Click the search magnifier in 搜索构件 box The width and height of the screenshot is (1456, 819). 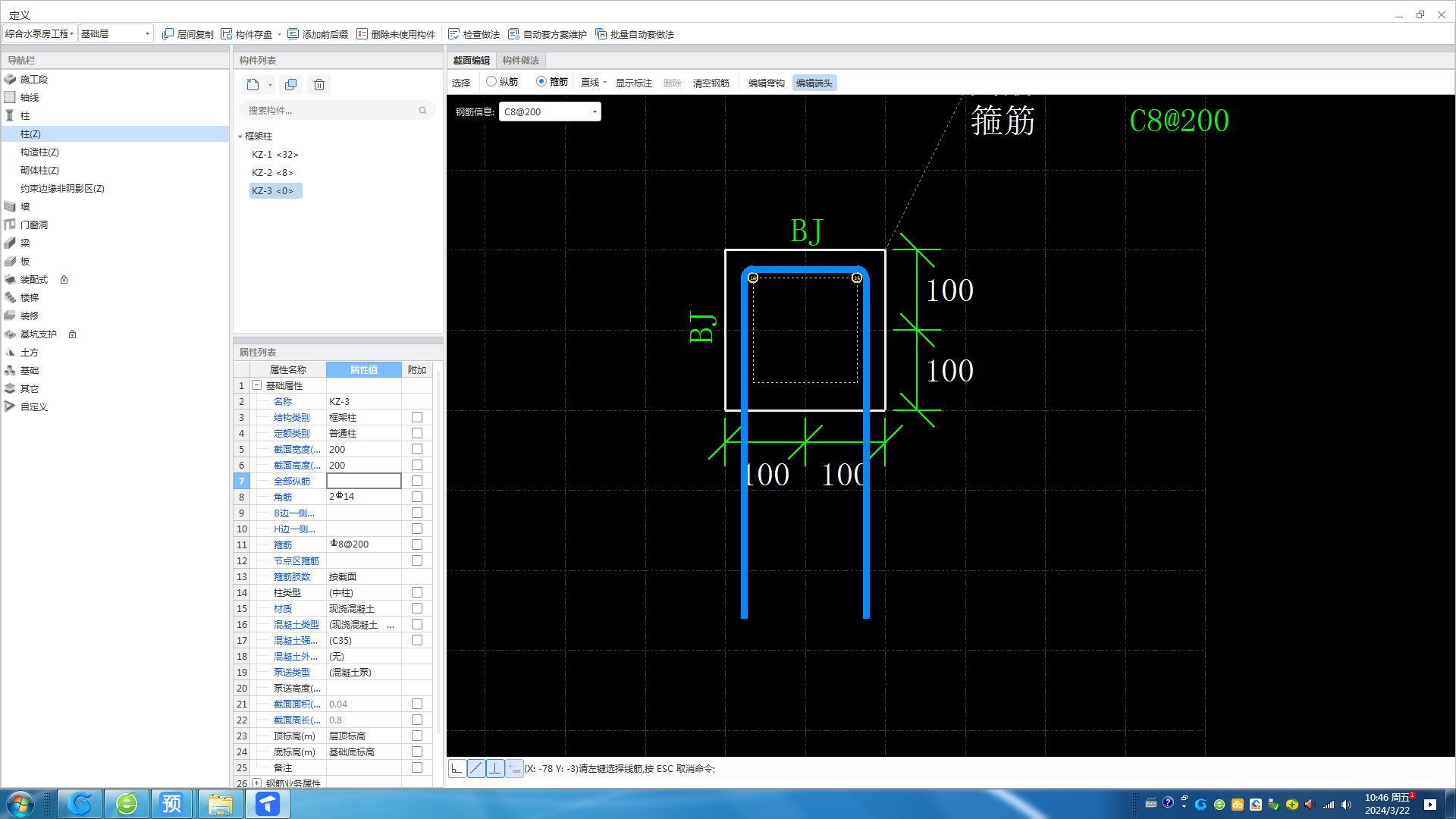click(422, 111)
